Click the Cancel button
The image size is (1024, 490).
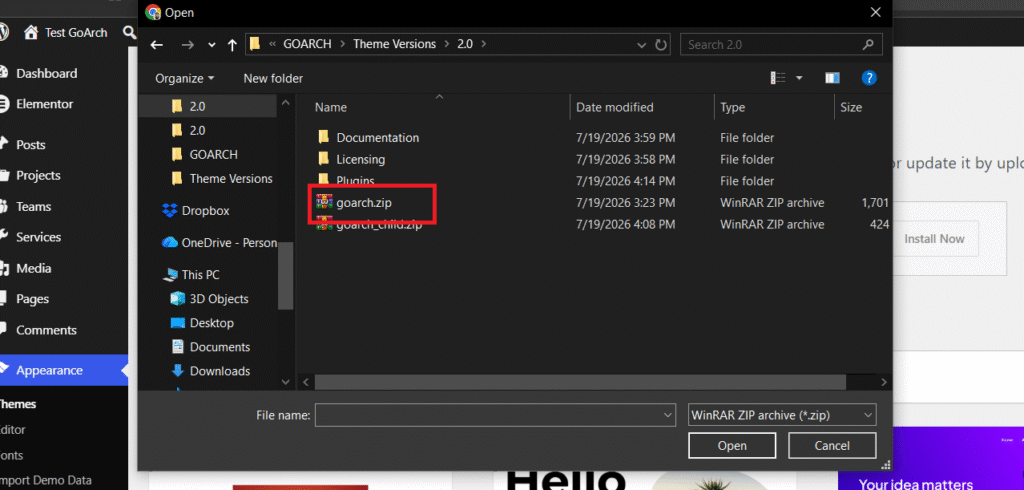[832, 446]
